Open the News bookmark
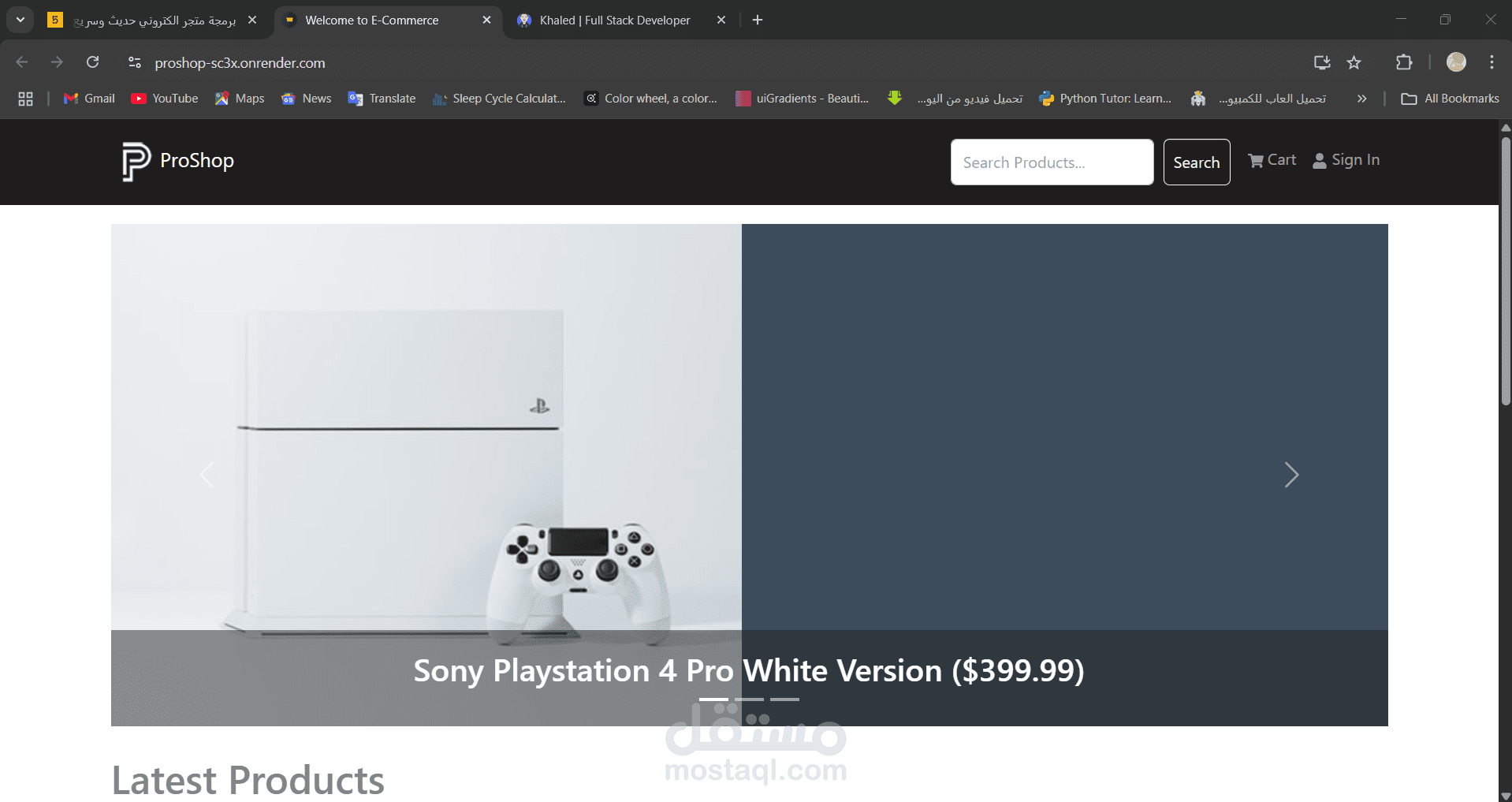This screenshot has height=802, width=1512. (x=307, y=99)
